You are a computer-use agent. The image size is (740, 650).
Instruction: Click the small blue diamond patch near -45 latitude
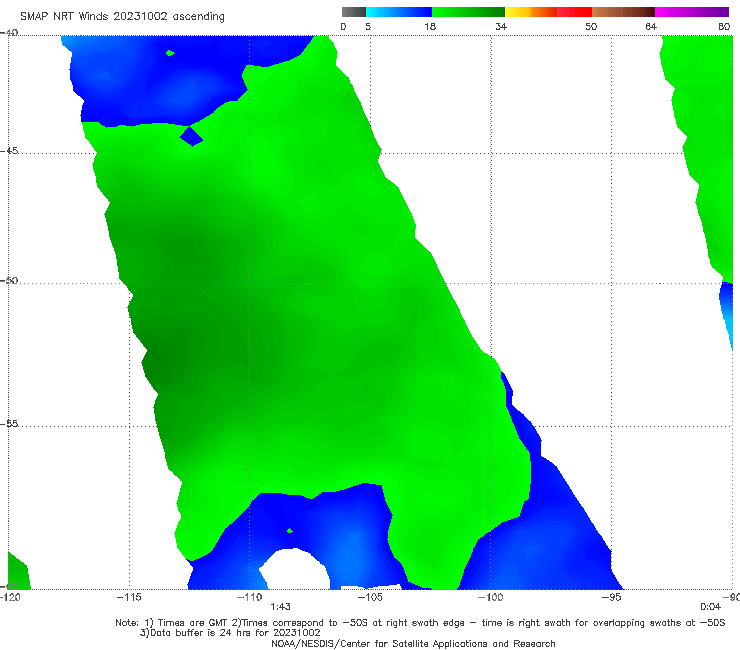(191, 136)
